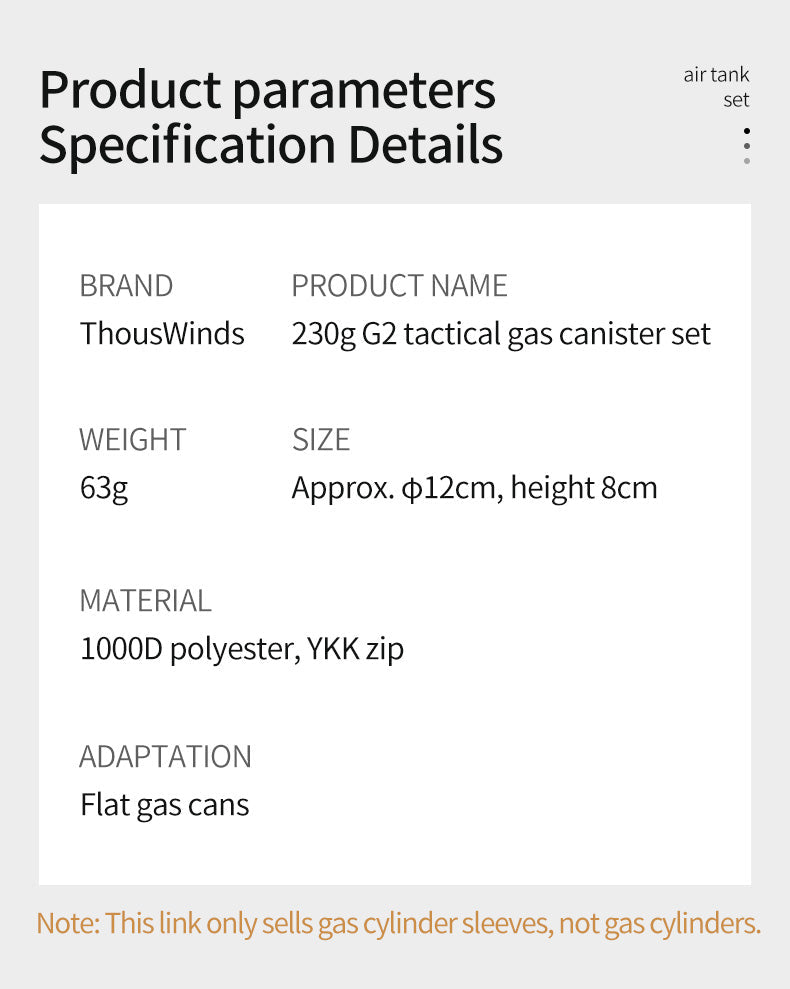The image size is (790, 989).
Task: Select the 'air tank set' label
Action: click(x=716, y=87)
